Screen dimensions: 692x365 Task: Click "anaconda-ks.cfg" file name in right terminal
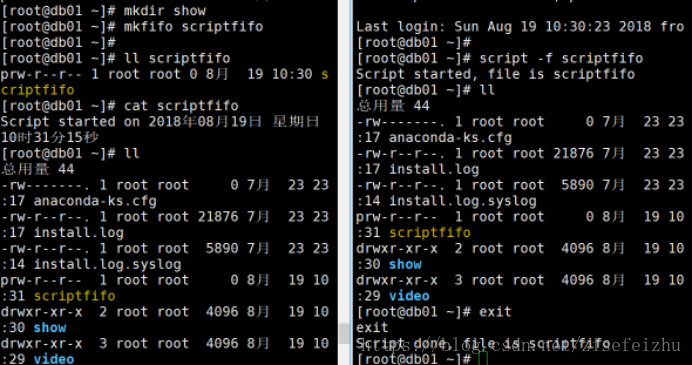(450, 138)
